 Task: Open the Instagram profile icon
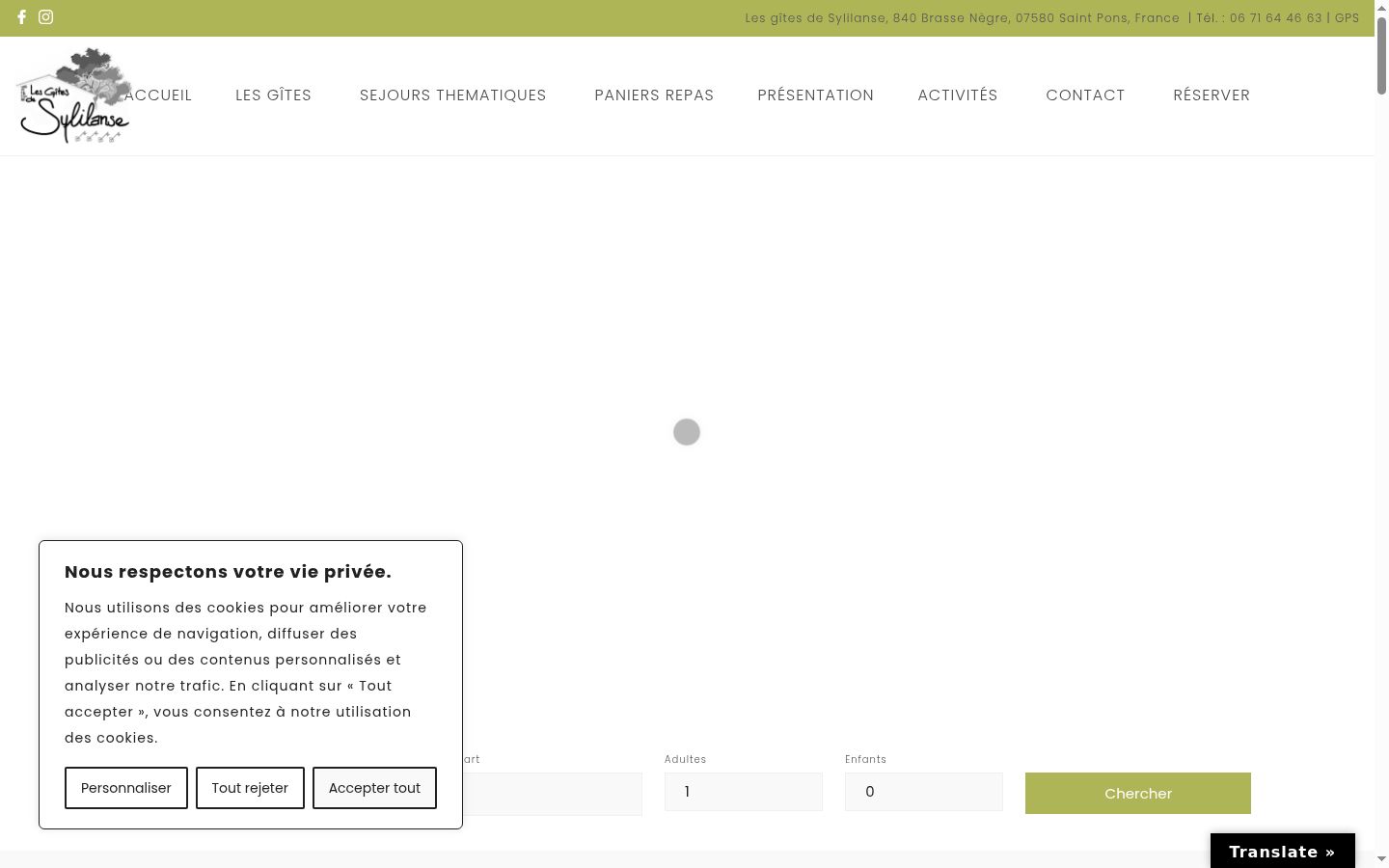point(45,17)
